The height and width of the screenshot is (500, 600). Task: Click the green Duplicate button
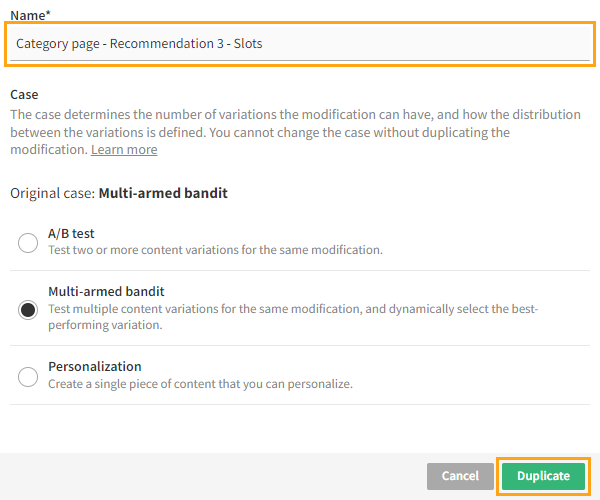[x=543, y=476]
